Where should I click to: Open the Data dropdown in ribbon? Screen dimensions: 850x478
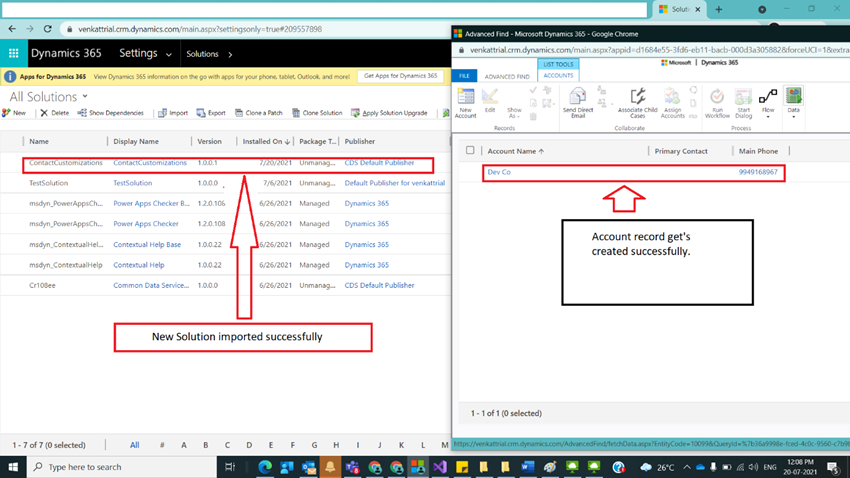(x=794, y=103)
